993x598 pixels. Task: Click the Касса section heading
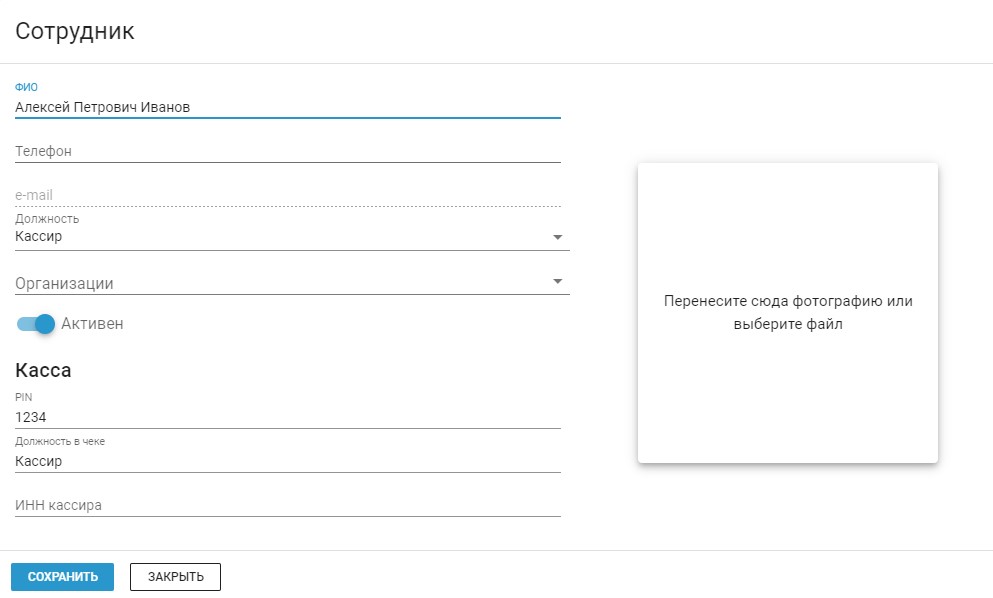click(x=43, y=370)
